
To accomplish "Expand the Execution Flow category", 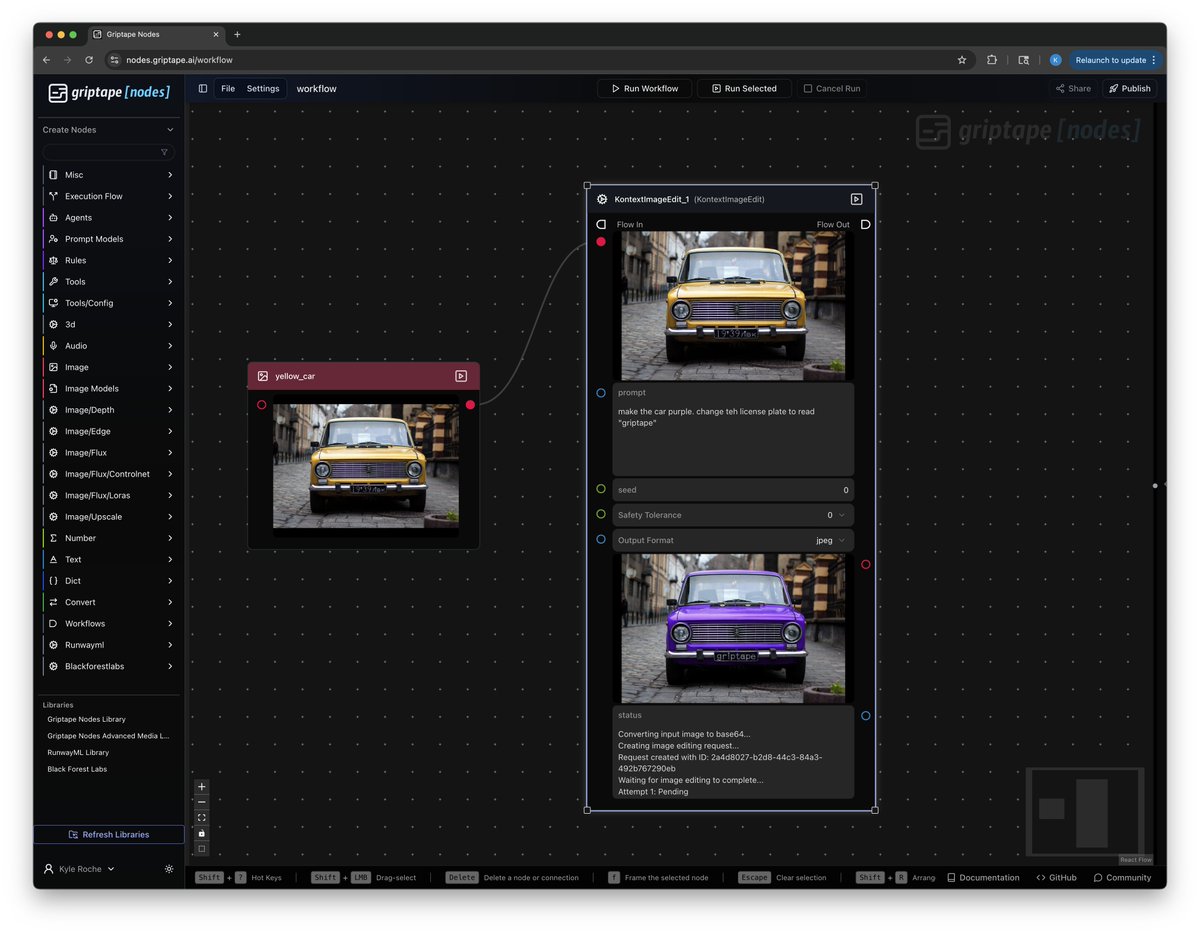I will [110, 196].
